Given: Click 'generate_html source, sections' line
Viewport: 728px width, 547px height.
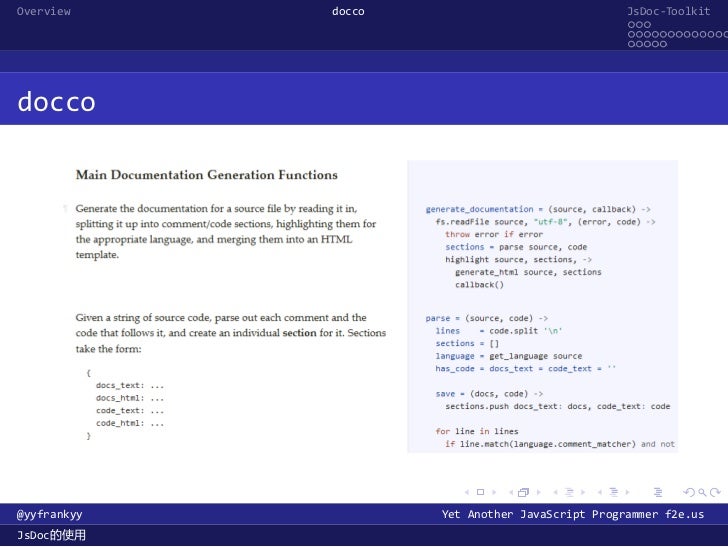Looking at the screenshot, I should point(528,272).
